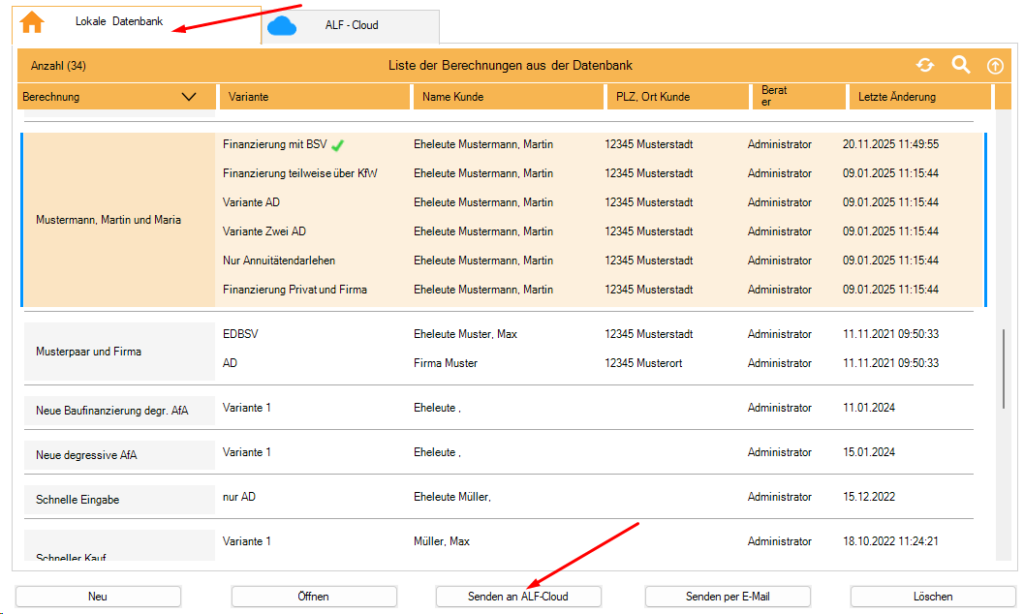The height and width of the screenshot is (614, 1024).
Task: Switch to the Lokale Datenbank tab
Action: coord(118,22)
